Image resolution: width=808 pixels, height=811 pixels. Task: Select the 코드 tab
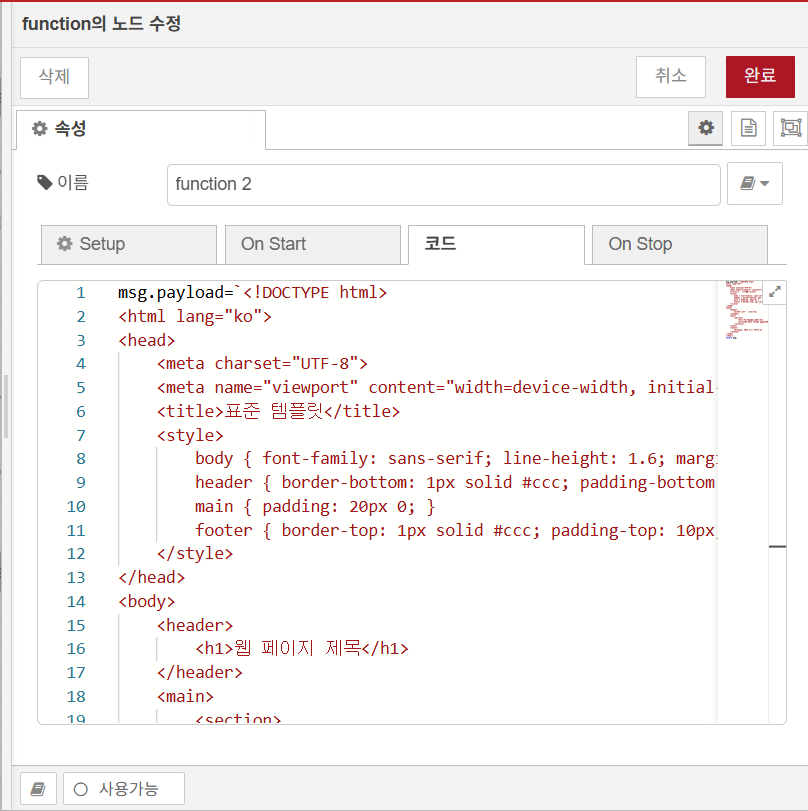pyautogui.click(x=496, y=244)
